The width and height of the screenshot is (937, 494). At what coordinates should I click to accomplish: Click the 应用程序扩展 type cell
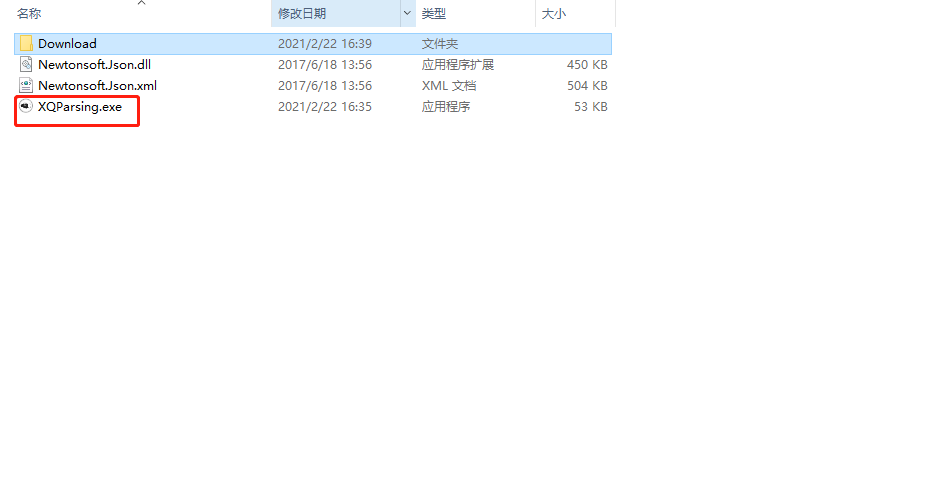[x=458, y=65]
